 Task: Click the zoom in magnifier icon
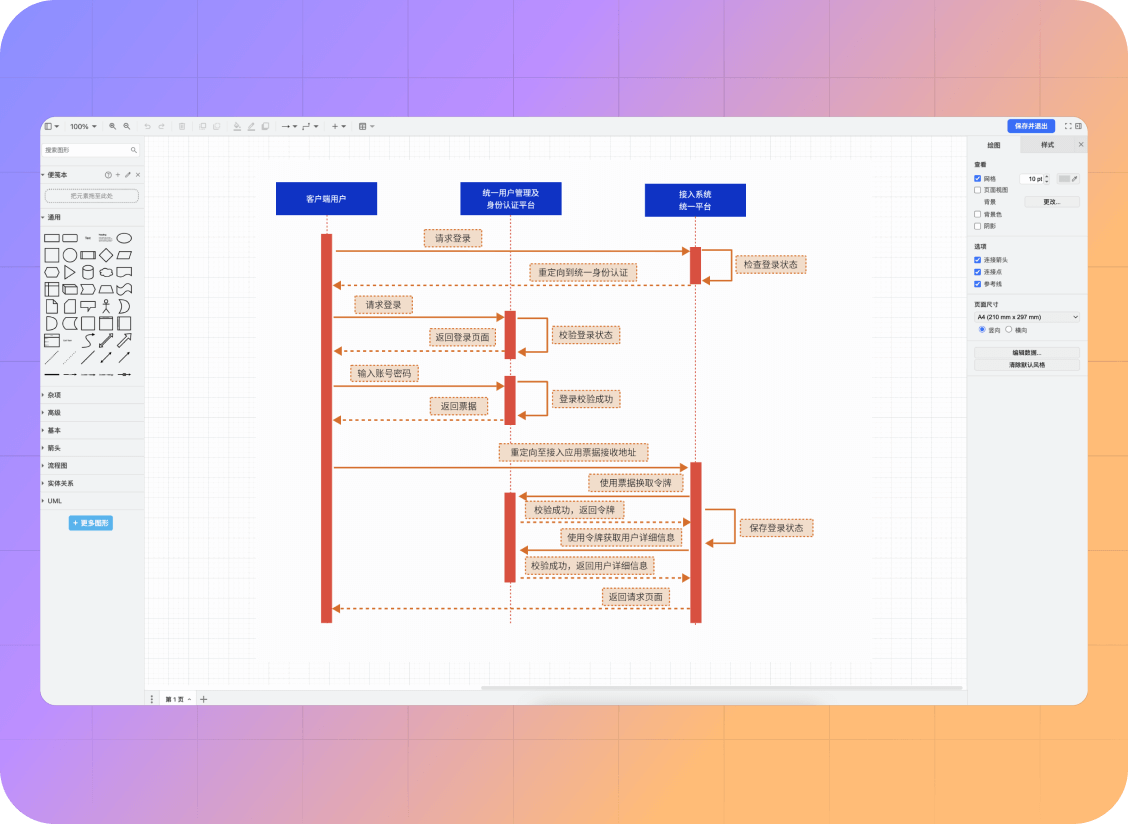(x=113, y=127)
